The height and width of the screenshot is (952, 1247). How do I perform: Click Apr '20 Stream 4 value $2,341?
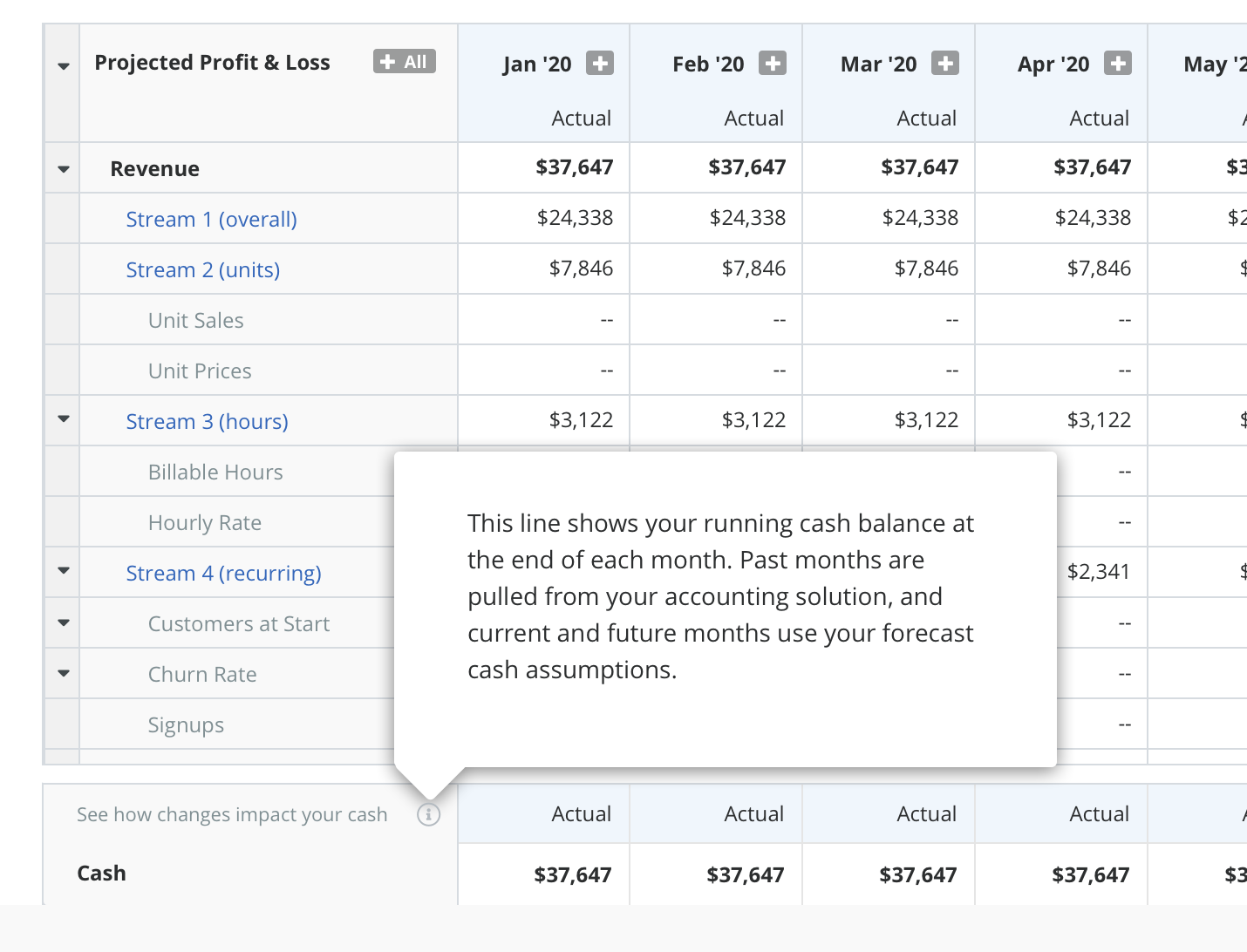click(x=1099, y=572)
